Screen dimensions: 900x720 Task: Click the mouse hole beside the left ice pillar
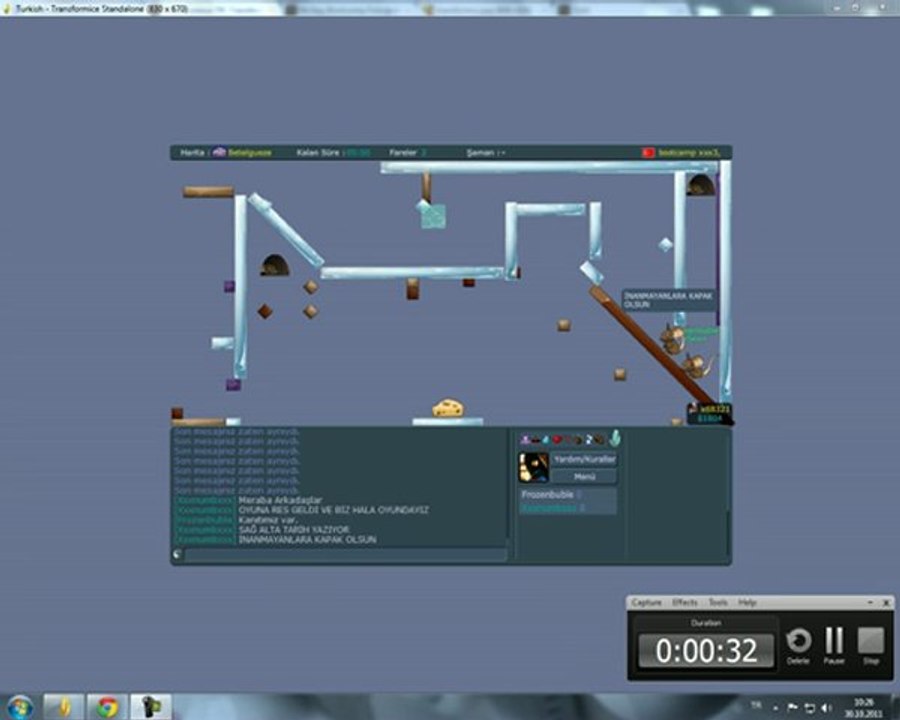(275, 265)
